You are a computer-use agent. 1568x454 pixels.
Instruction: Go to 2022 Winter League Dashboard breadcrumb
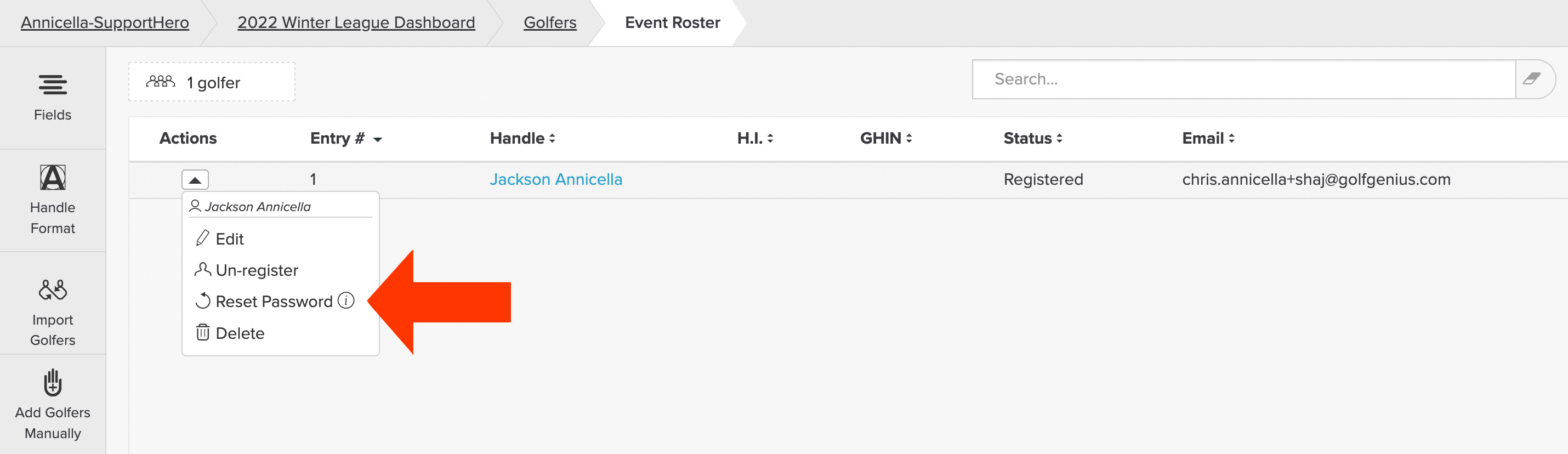point(356,22)
